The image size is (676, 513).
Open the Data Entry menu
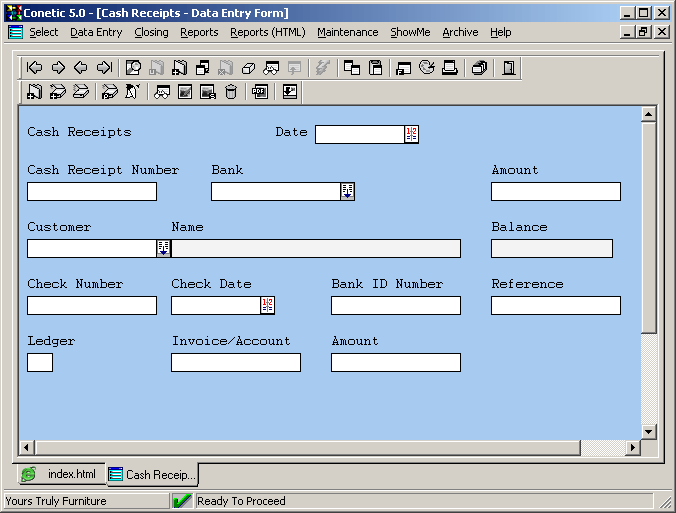point(96,32)
